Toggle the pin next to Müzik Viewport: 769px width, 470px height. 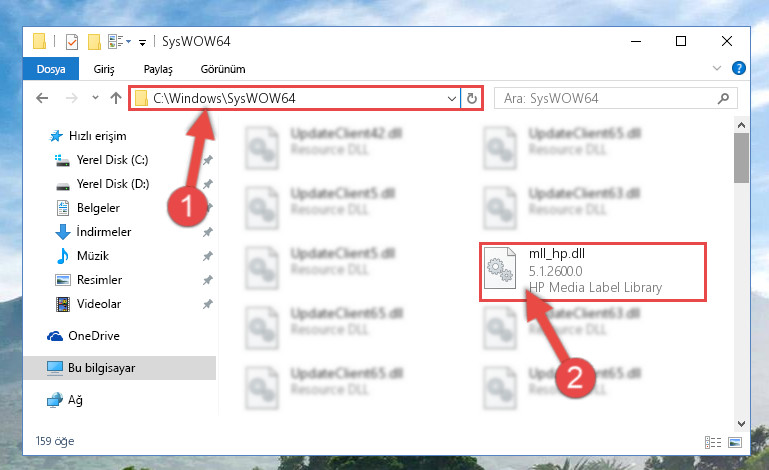click(x=208, y=256)
